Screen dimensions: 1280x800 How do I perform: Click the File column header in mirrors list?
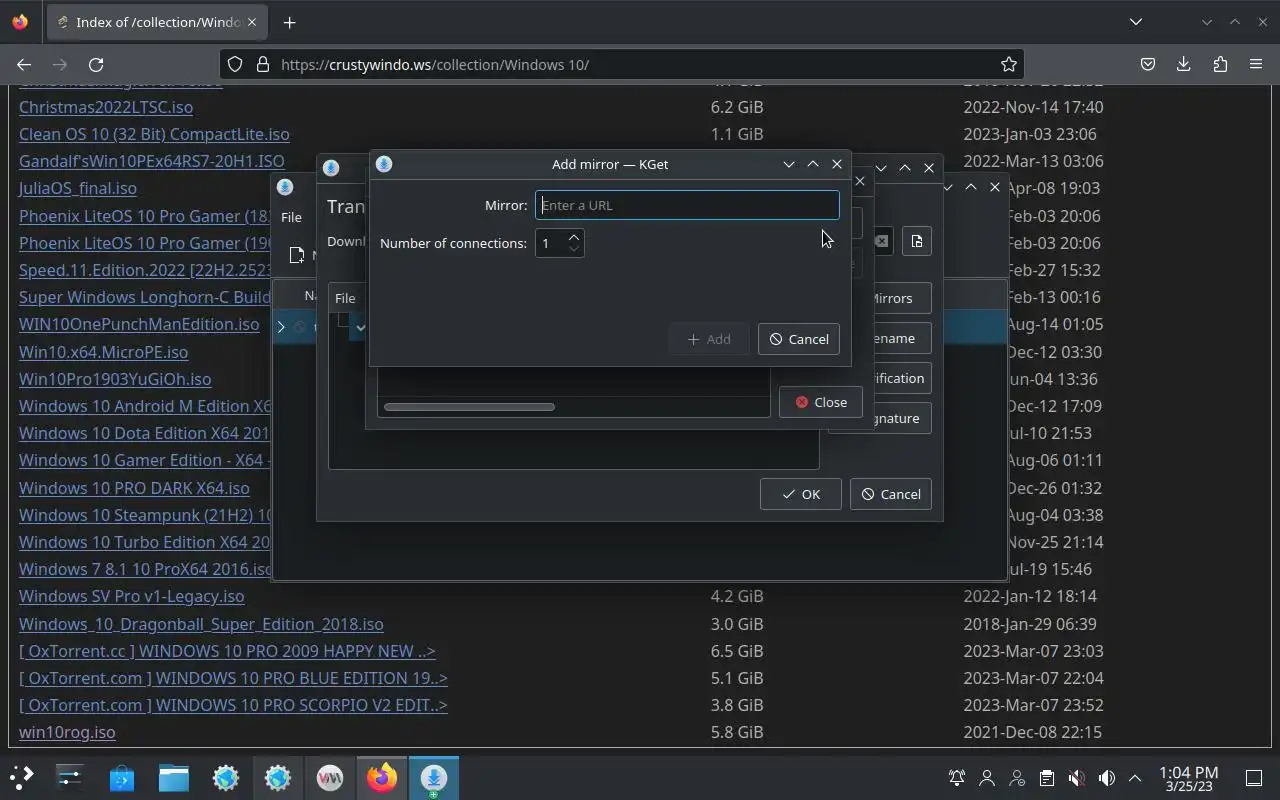tap(345, 298)
